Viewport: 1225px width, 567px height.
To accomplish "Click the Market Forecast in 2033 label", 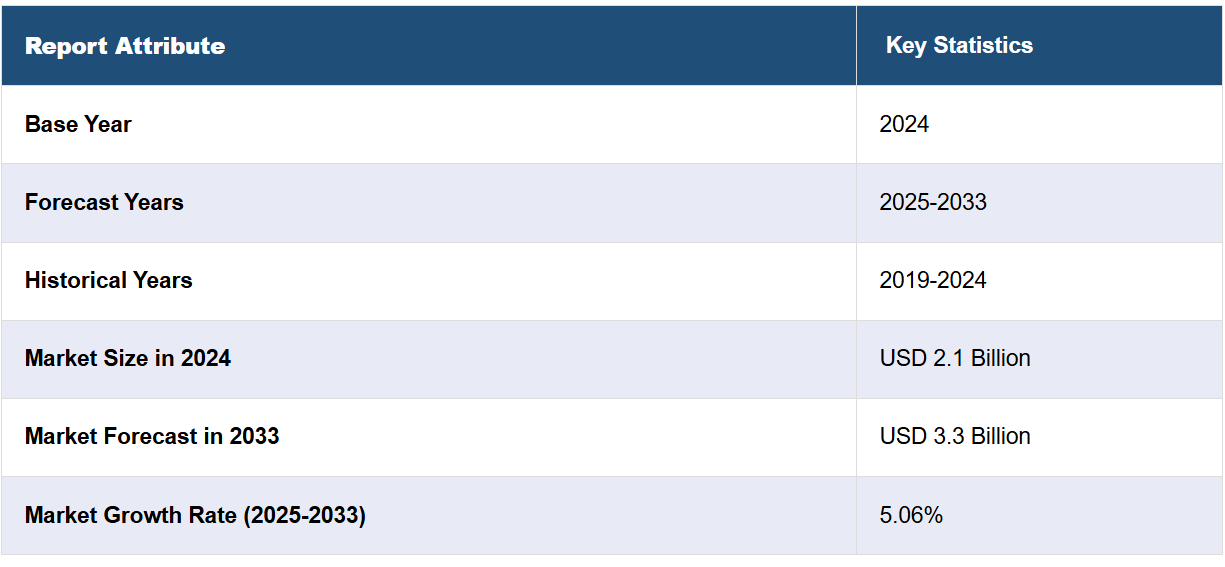I will coord(152,436).
